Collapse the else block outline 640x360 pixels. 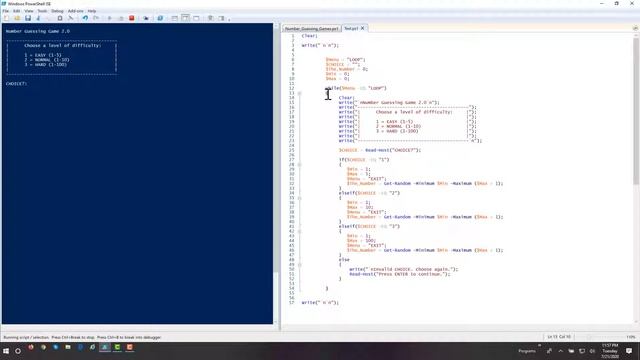(300, 265)
